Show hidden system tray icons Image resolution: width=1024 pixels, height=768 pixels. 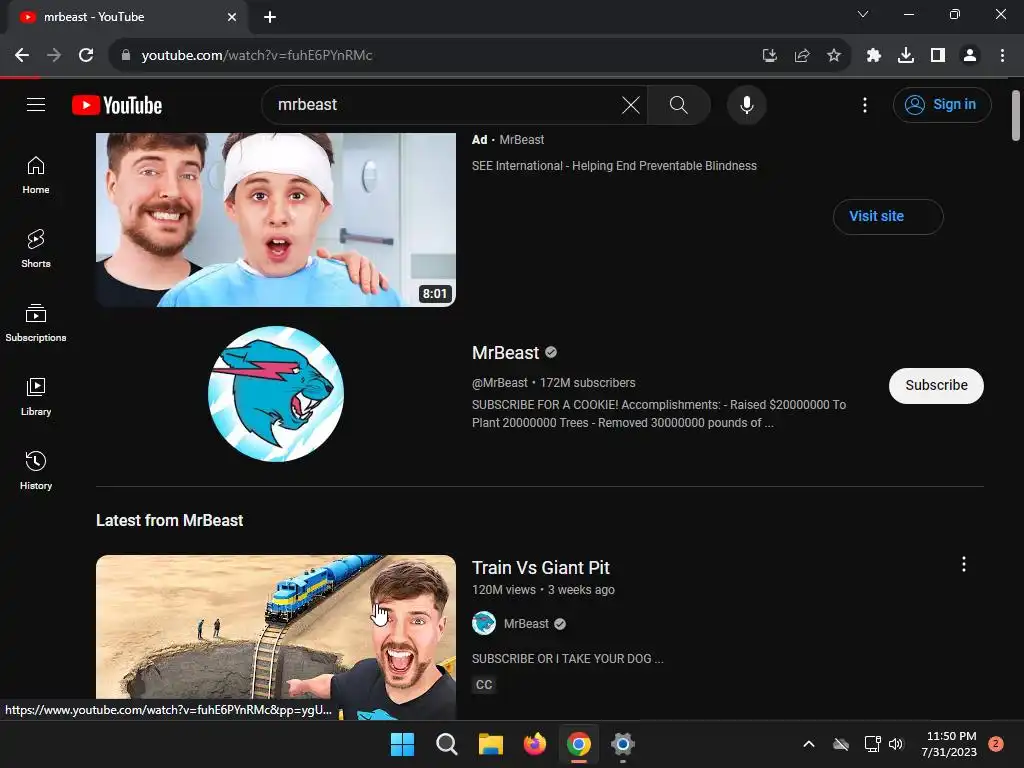click(x=808, y=744)
